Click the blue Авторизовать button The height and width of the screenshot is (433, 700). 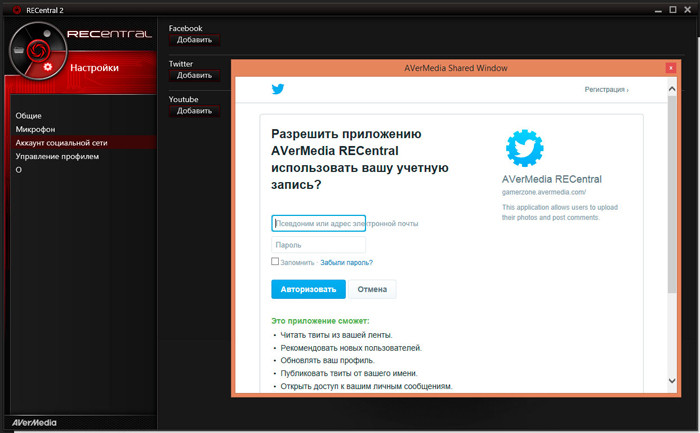click(308, 289)
